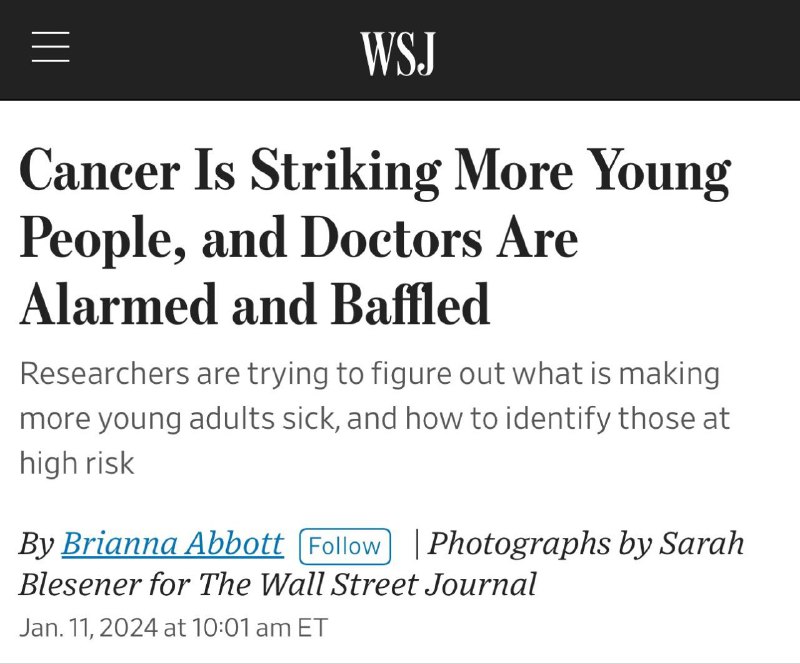Screen dimensions: 800x664
Task: Select the subheadline beginning 'Researchers are trying'
Action: pos(374,418)
